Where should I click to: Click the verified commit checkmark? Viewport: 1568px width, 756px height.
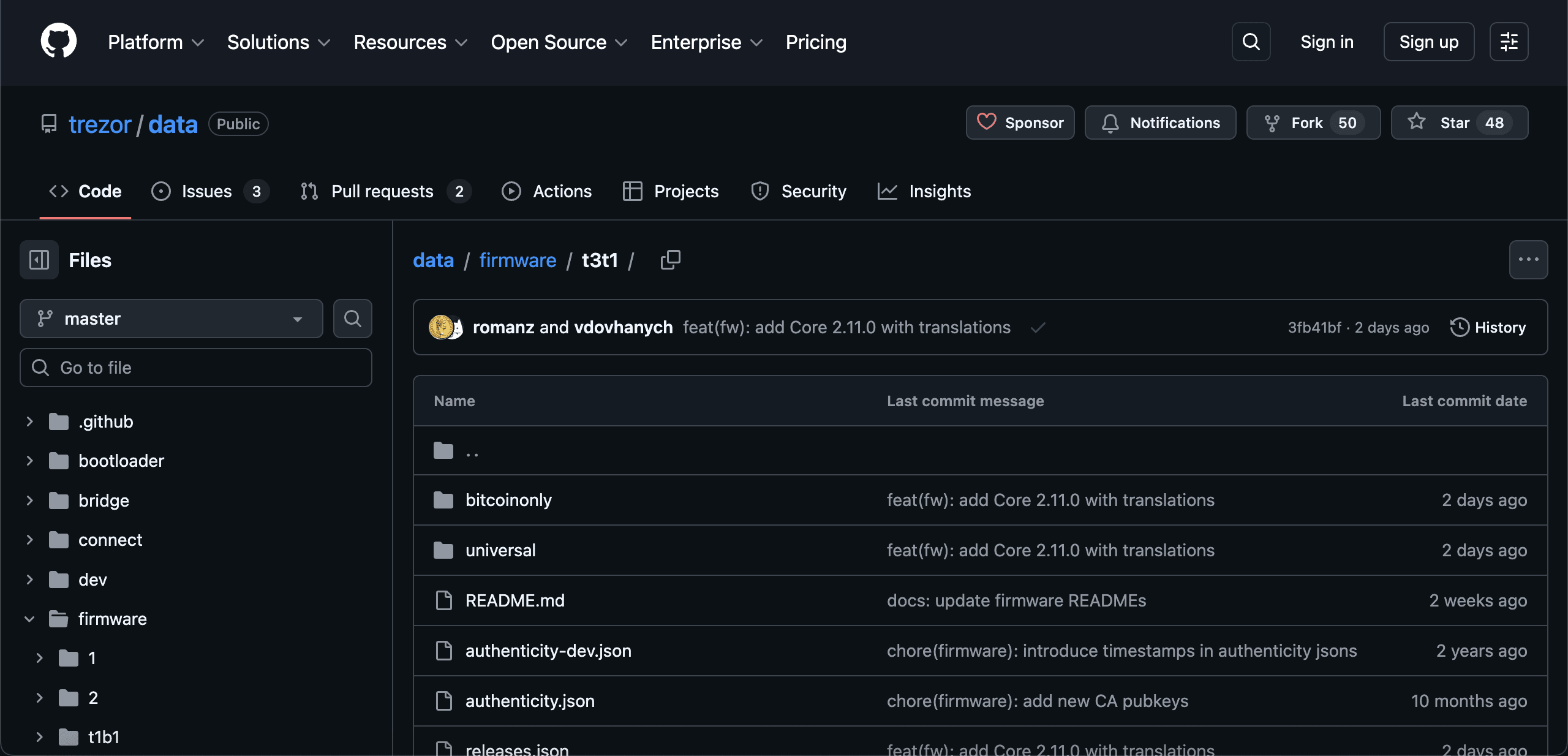[x=1037, y=327]
